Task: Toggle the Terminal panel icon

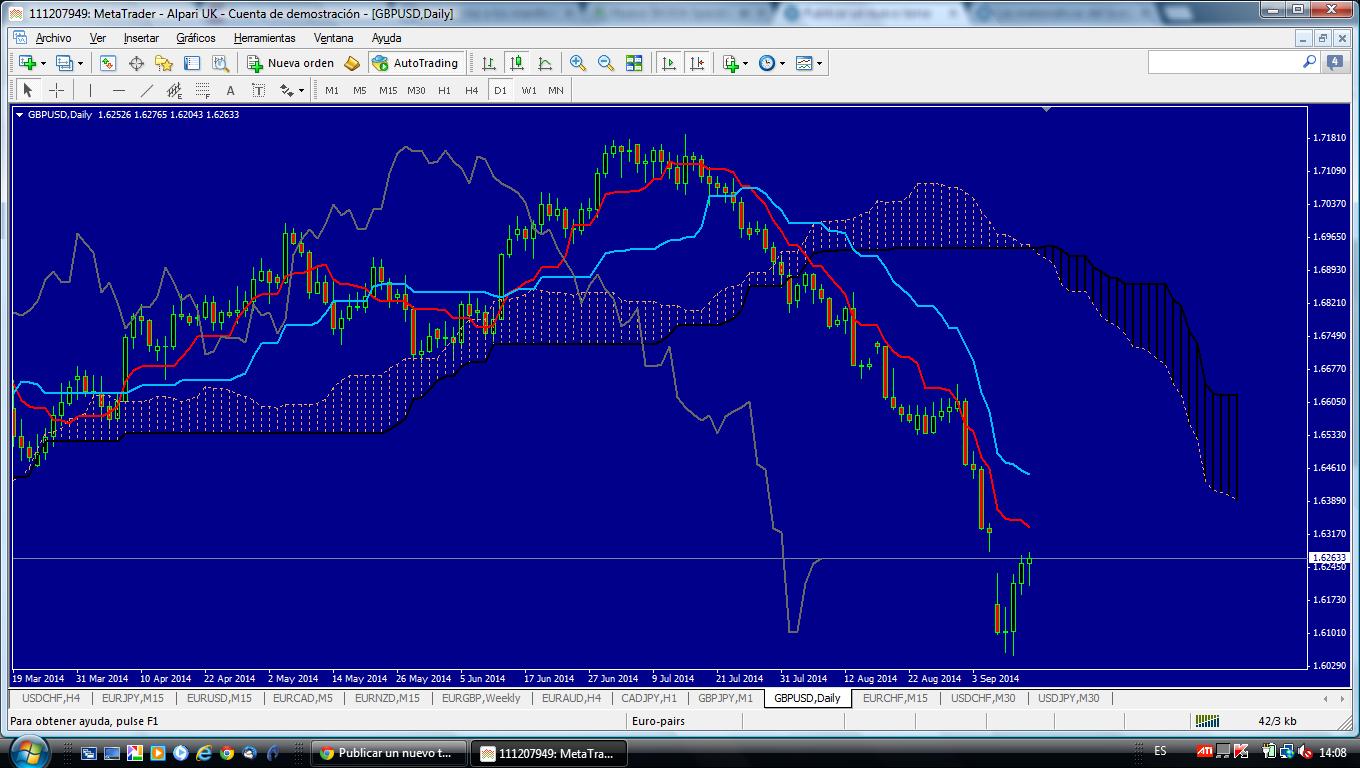Action: tap(192, 63)
